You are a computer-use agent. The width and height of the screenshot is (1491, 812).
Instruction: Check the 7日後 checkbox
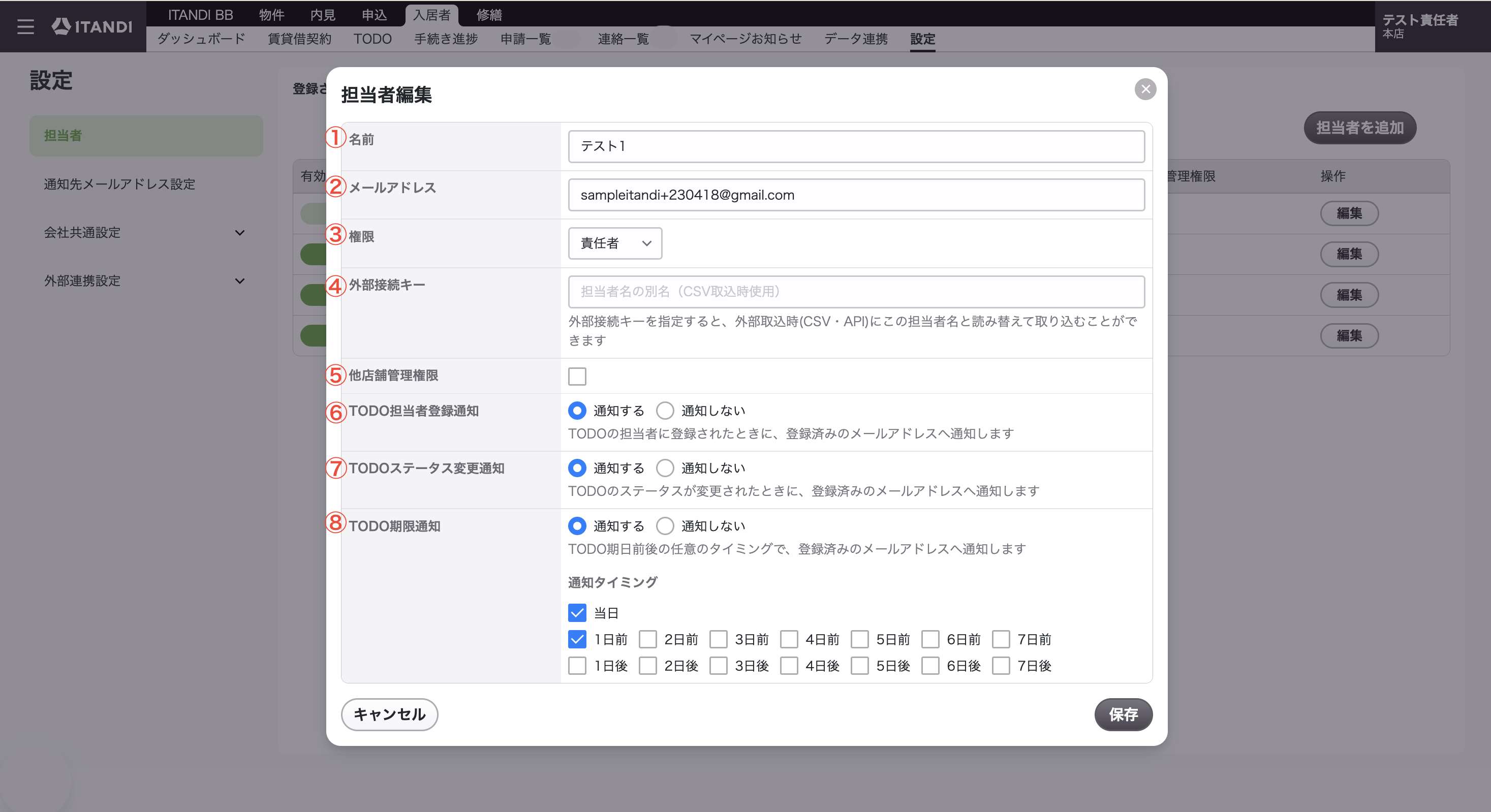coord(1001,666)
